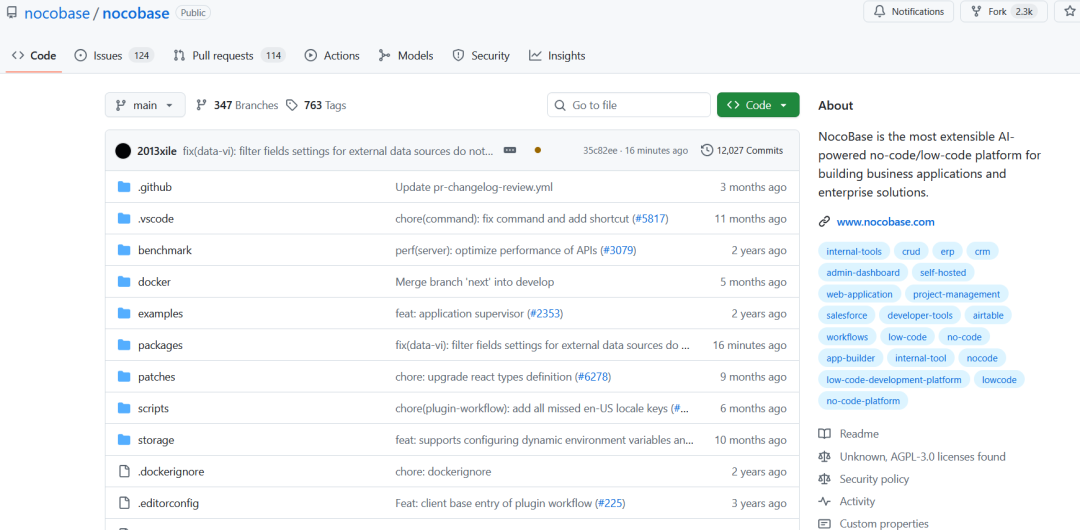Click the branch icon beside 347 Branches
The width and height of the screenshot is (1080, 530).
201,105
